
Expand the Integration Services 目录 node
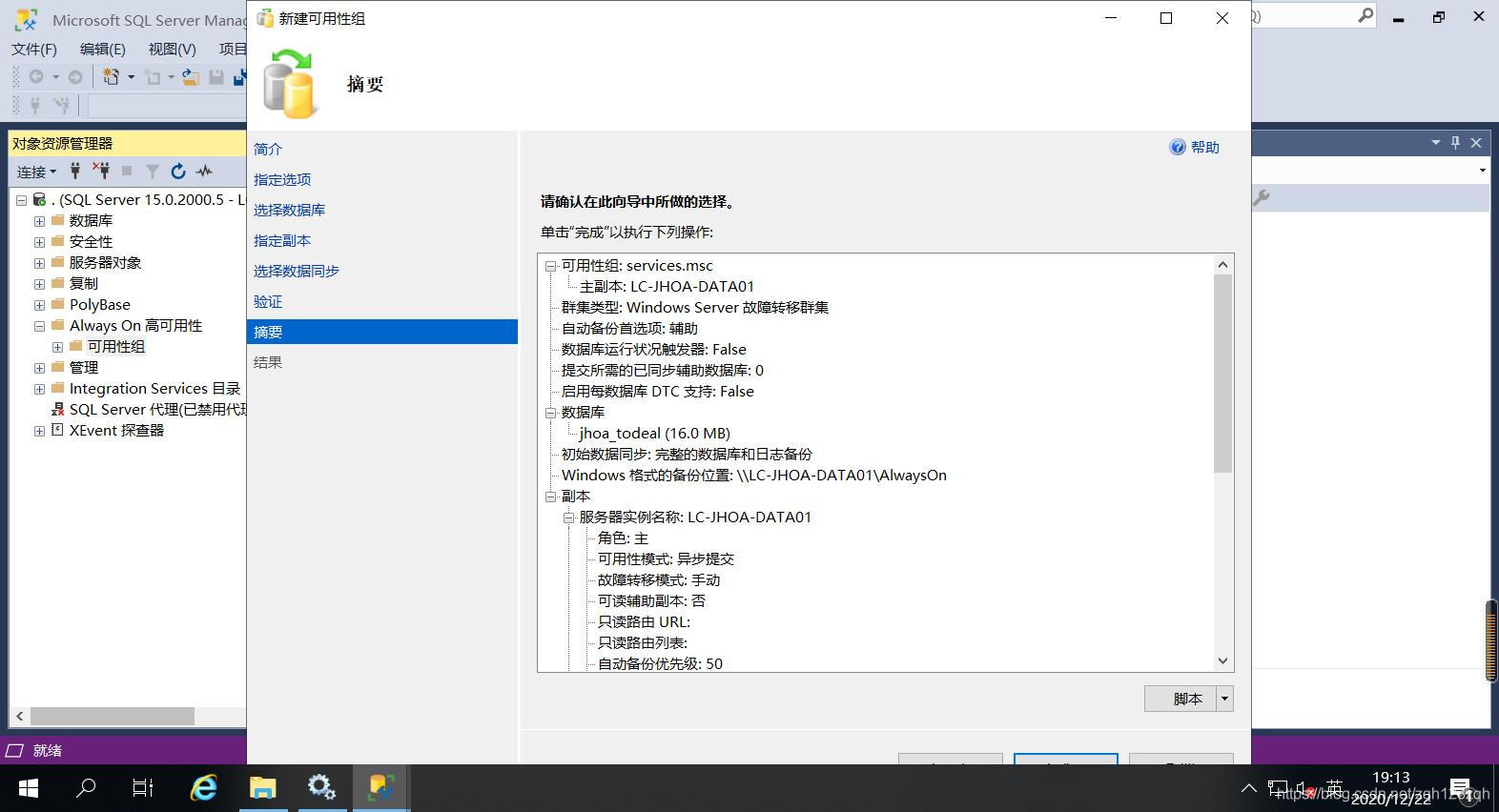(x=39, y=388)
